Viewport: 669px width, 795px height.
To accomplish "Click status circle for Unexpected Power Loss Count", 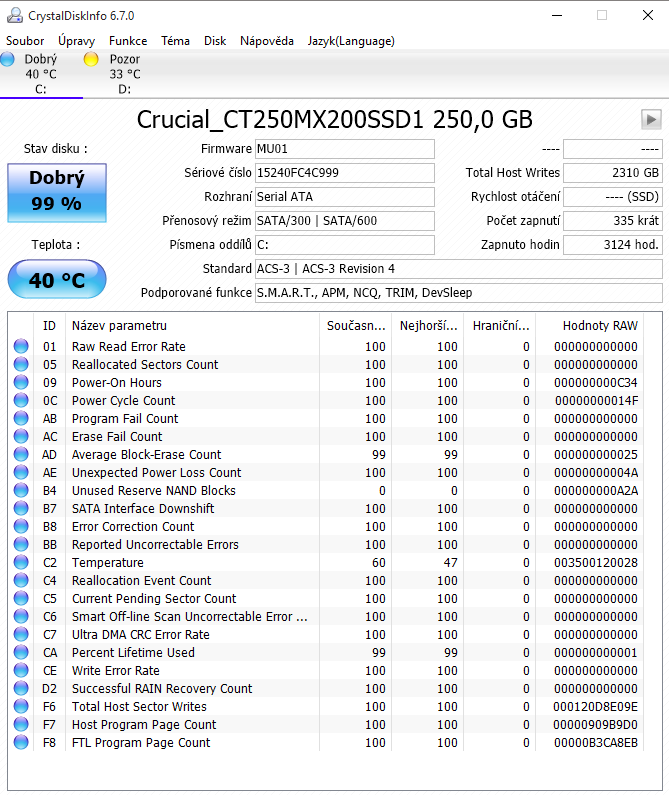I will (21, 473).
